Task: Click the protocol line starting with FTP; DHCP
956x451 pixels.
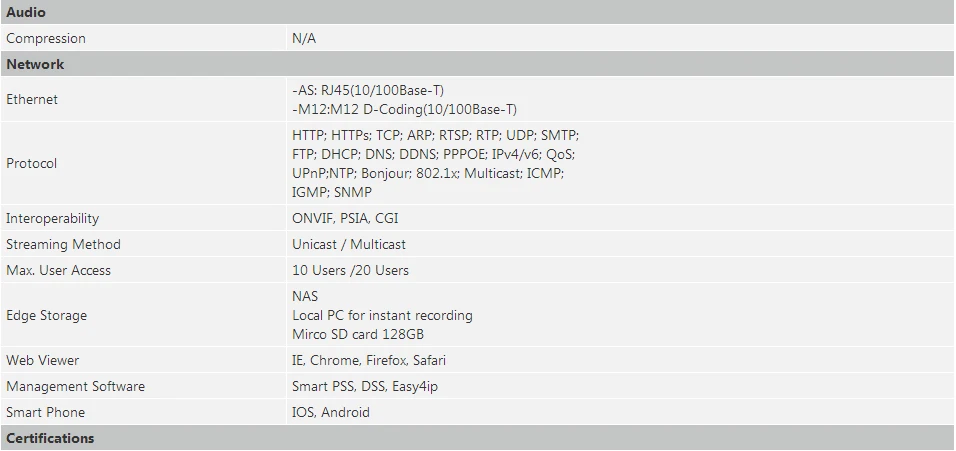Action: pyautogui.click(x=433, y=154)
